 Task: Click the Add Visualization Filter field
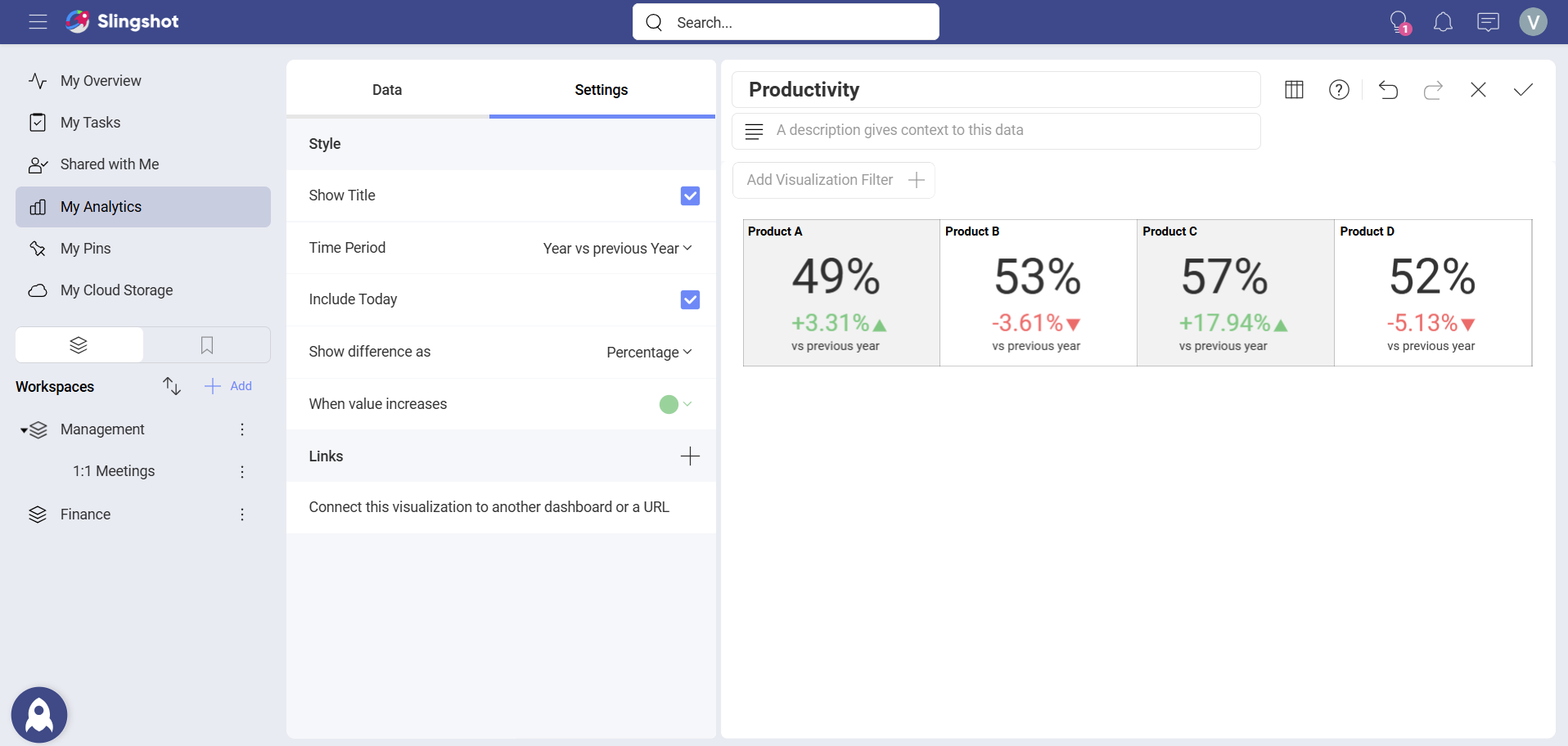tap(833, 180)
